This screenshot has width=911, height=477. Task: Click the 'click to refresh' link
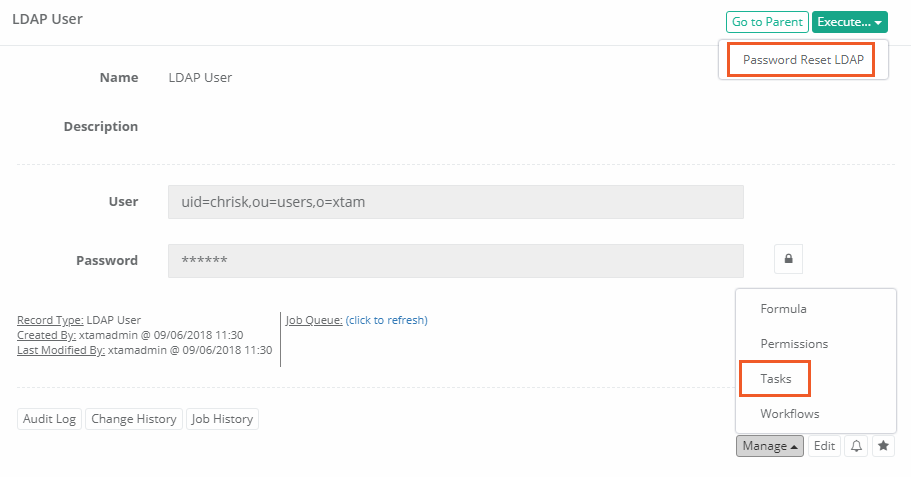tap(386, 320)
